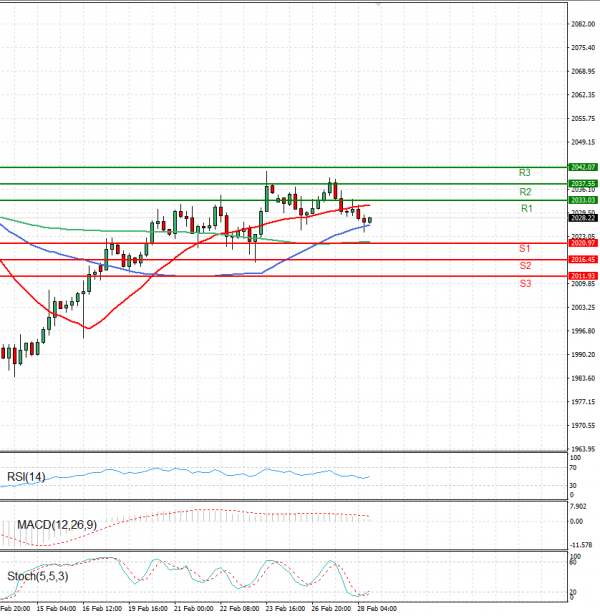Select the red 2016.45 price tag

pos(583,260)
